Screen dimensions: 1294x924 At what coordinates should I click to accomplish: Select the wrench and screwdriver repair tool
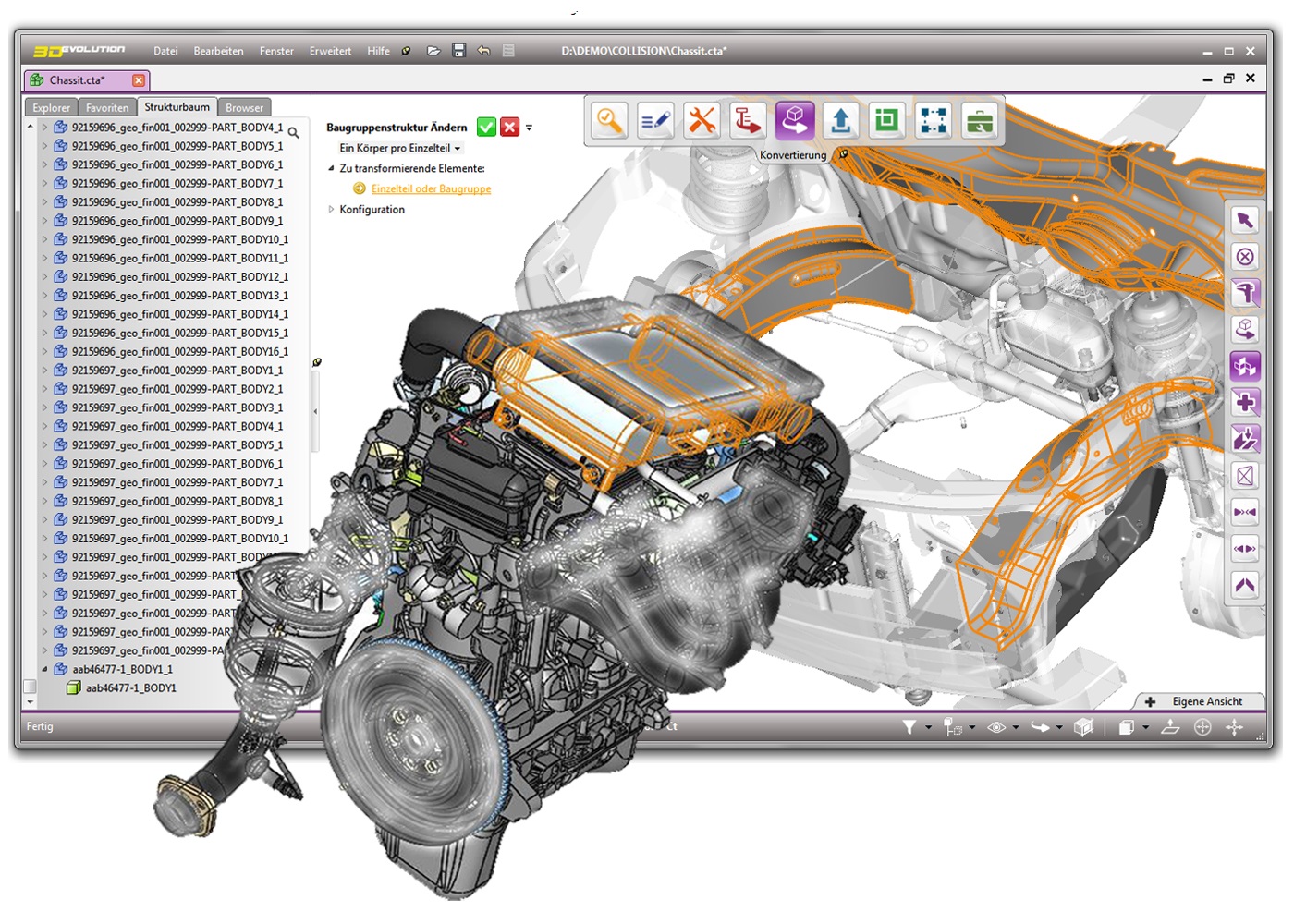coord(702,120)
